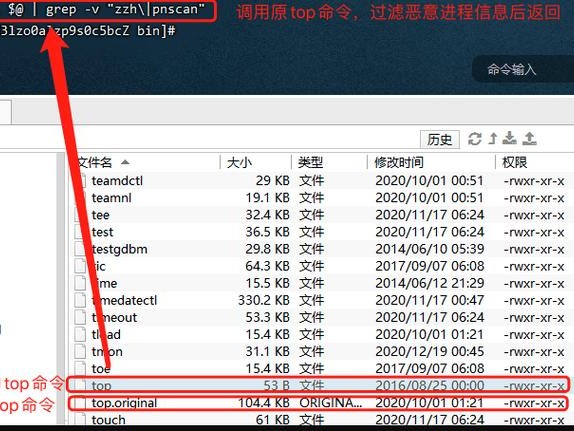Screen dimensions: 574x431
Task: Click file icon next to touch
Action: coord(80,420)
